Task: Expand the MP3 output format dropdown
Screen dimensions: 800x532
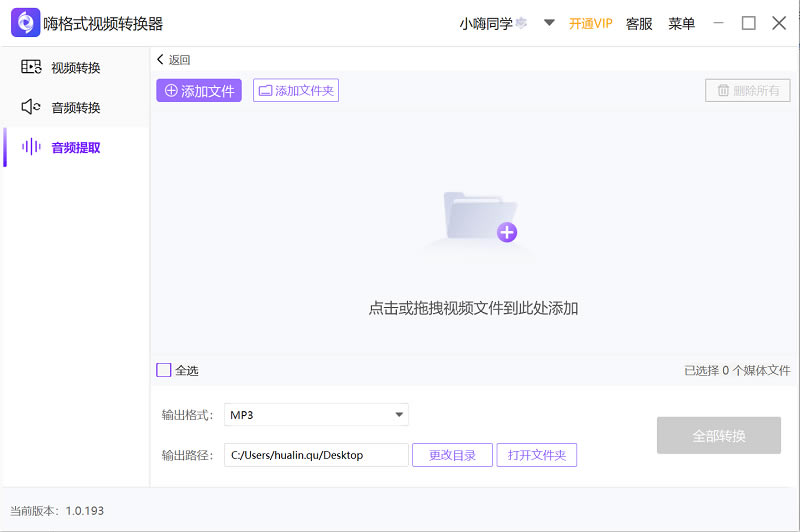Action: (x=399, y=414)
